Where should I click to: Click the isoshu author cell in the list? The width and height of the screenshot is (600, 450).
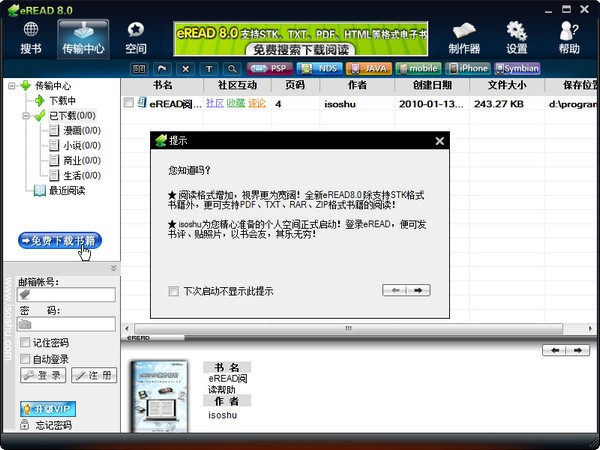point(340,104)
